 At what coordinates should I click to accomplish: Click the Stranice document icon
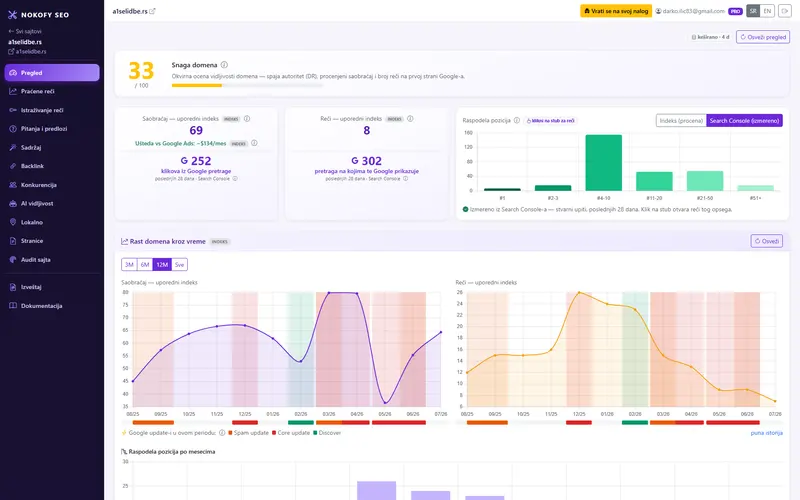point(13,241)
